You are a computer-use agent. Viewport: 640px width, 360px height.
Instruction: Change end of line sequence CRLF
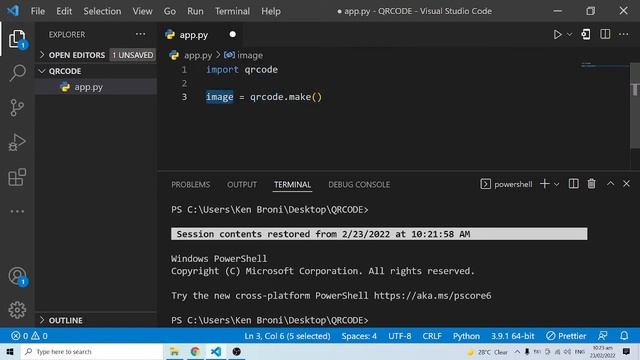pyautogui.click(x=432, y=336)
